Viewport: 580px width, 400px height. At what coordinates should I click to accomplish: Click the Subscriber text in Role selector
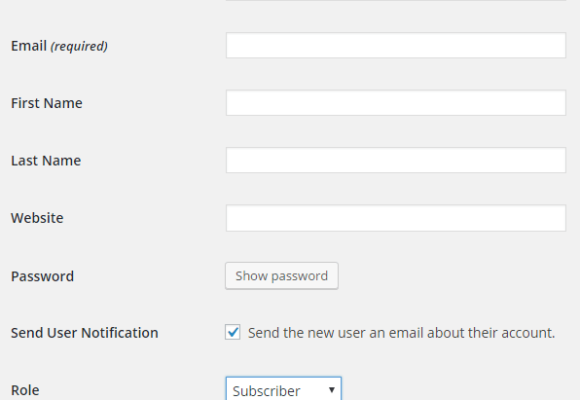(266, 391)
